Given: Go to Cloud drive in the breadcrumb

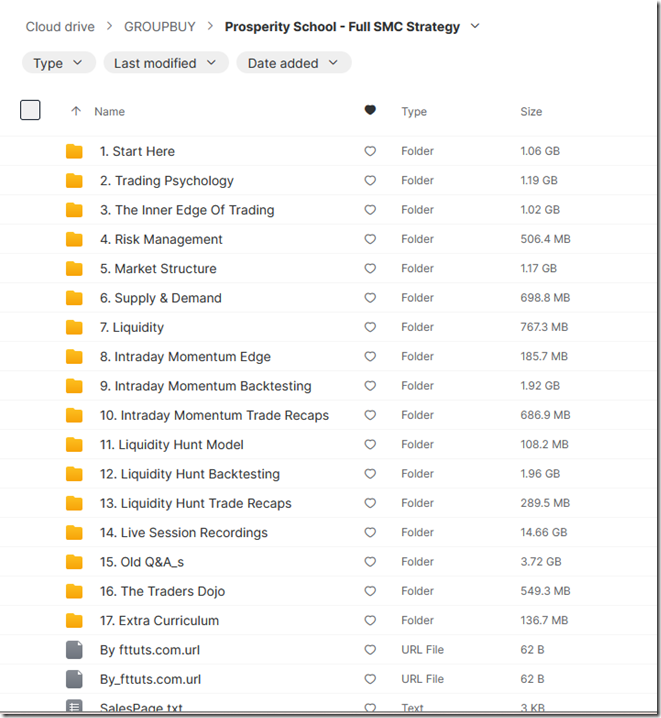Looking at the screenshot, I should pyautogui.click(x=65, y=26).
